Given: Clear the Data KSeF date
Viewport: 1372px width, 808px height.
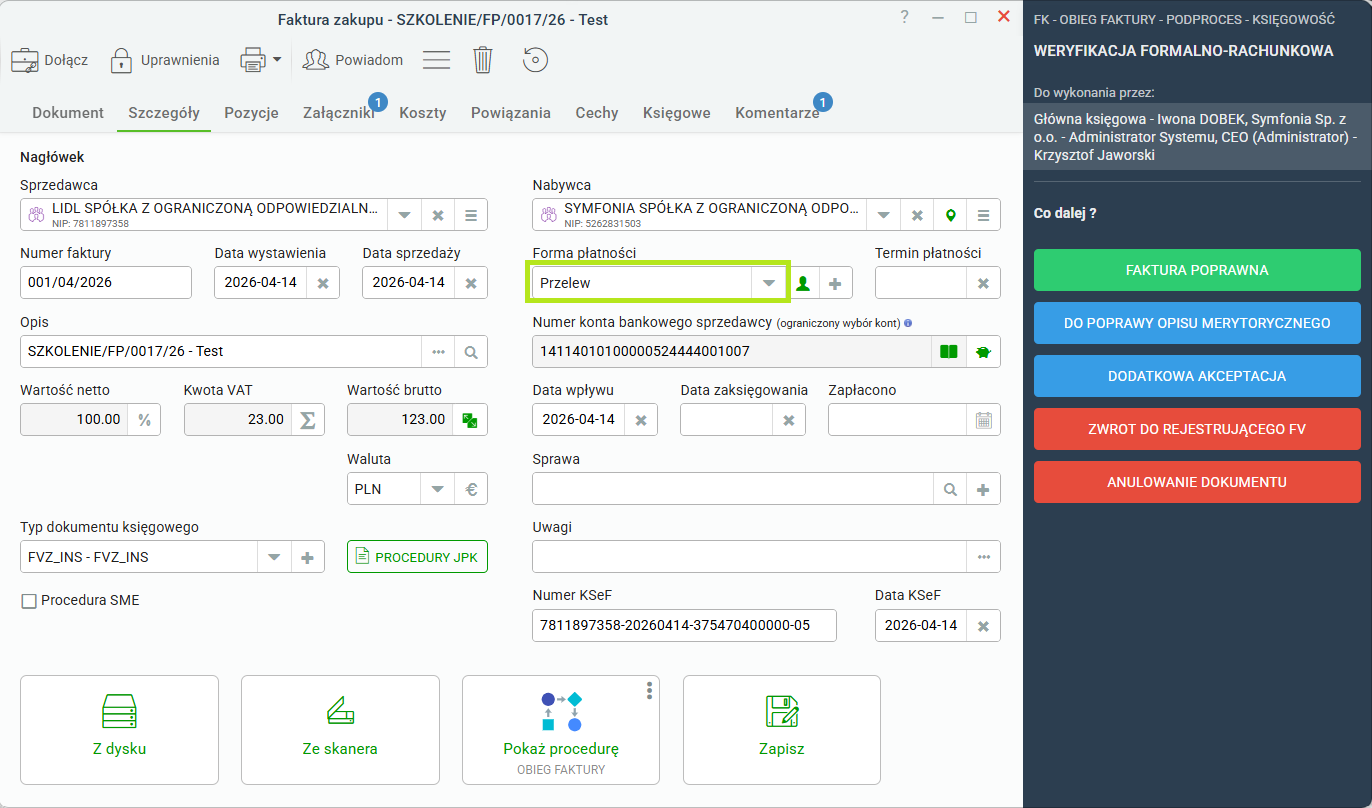Looking at the screenshot, I should click(x=984, y=626).
